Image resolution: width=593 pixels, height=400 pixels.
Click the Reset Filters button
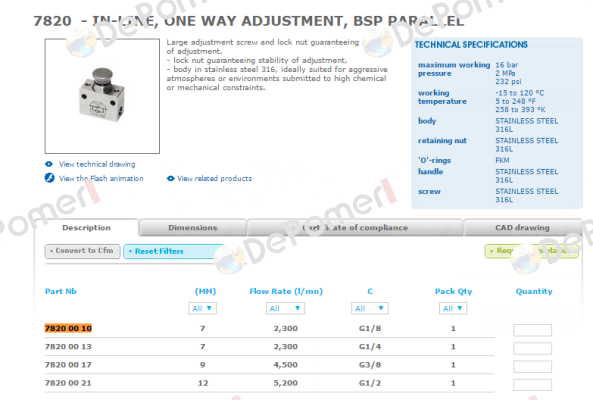tap(174, 251)
